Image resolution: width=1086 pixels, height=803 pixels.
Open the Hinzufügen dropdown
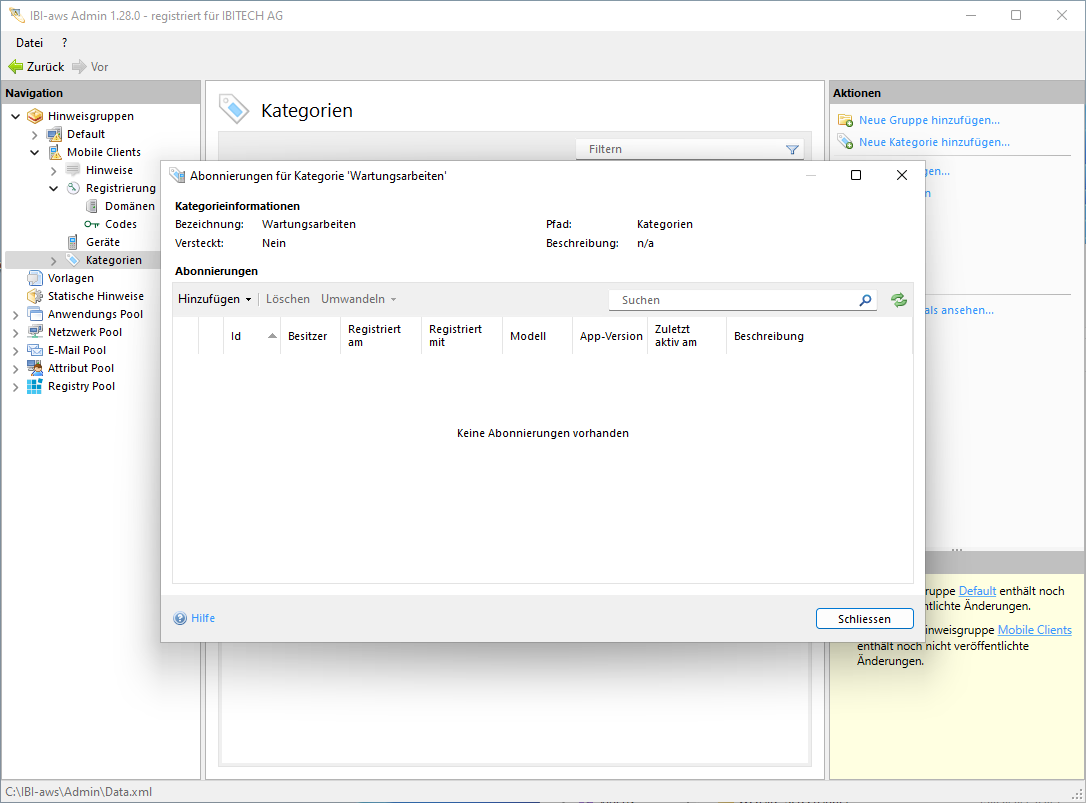click(x=214, y=299)
